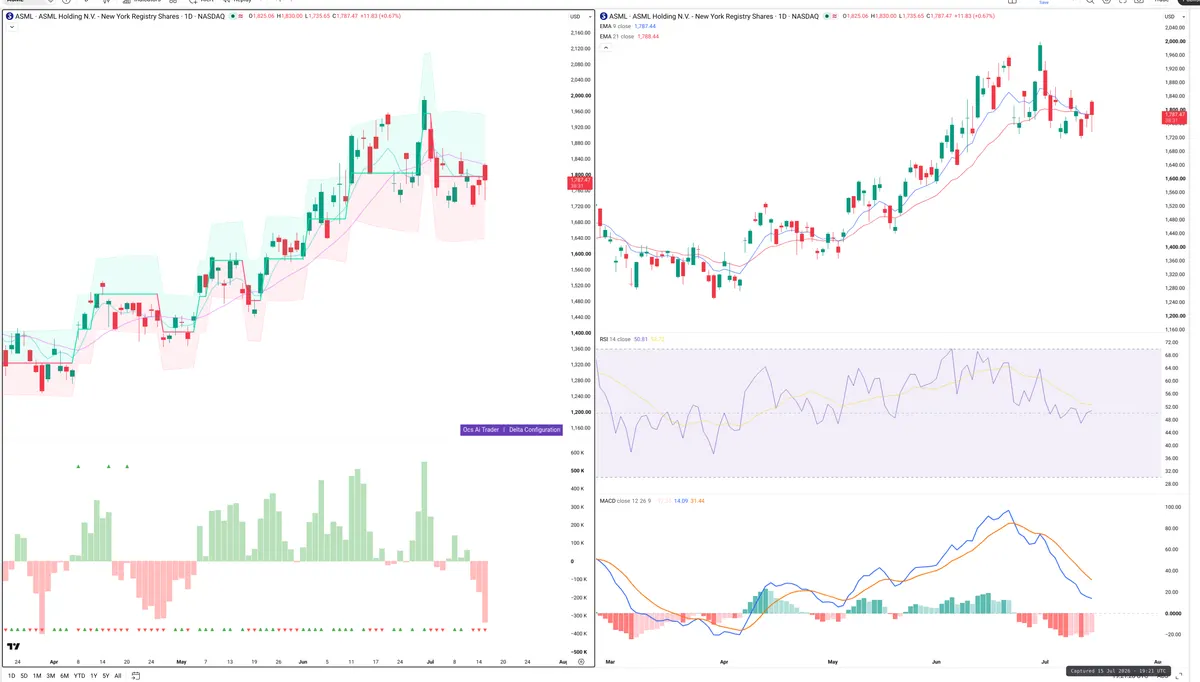
Task: Click market status dot on right chart
Action: point(827,16)
